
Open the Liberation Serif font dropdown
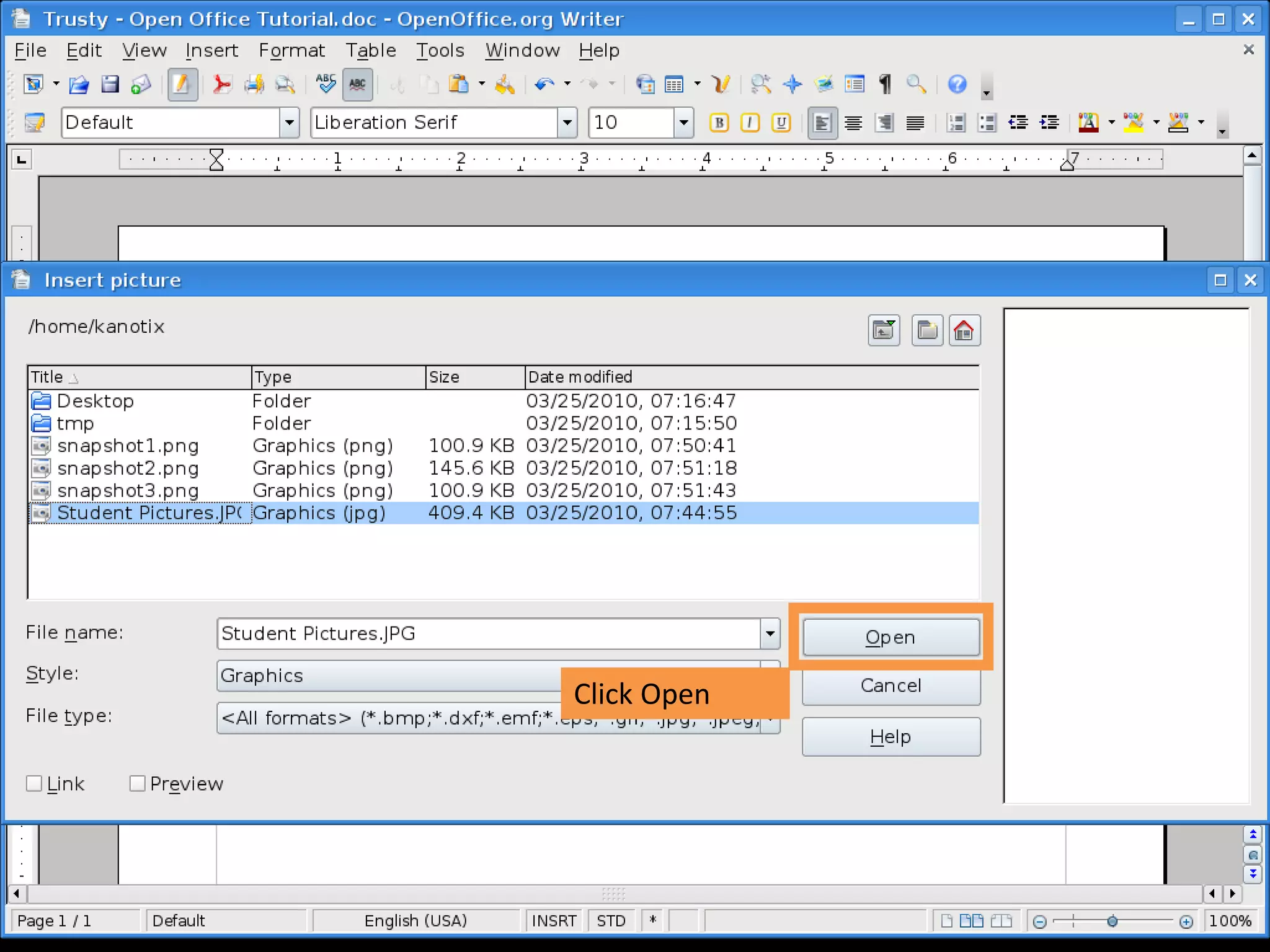(x=567, y=123)
